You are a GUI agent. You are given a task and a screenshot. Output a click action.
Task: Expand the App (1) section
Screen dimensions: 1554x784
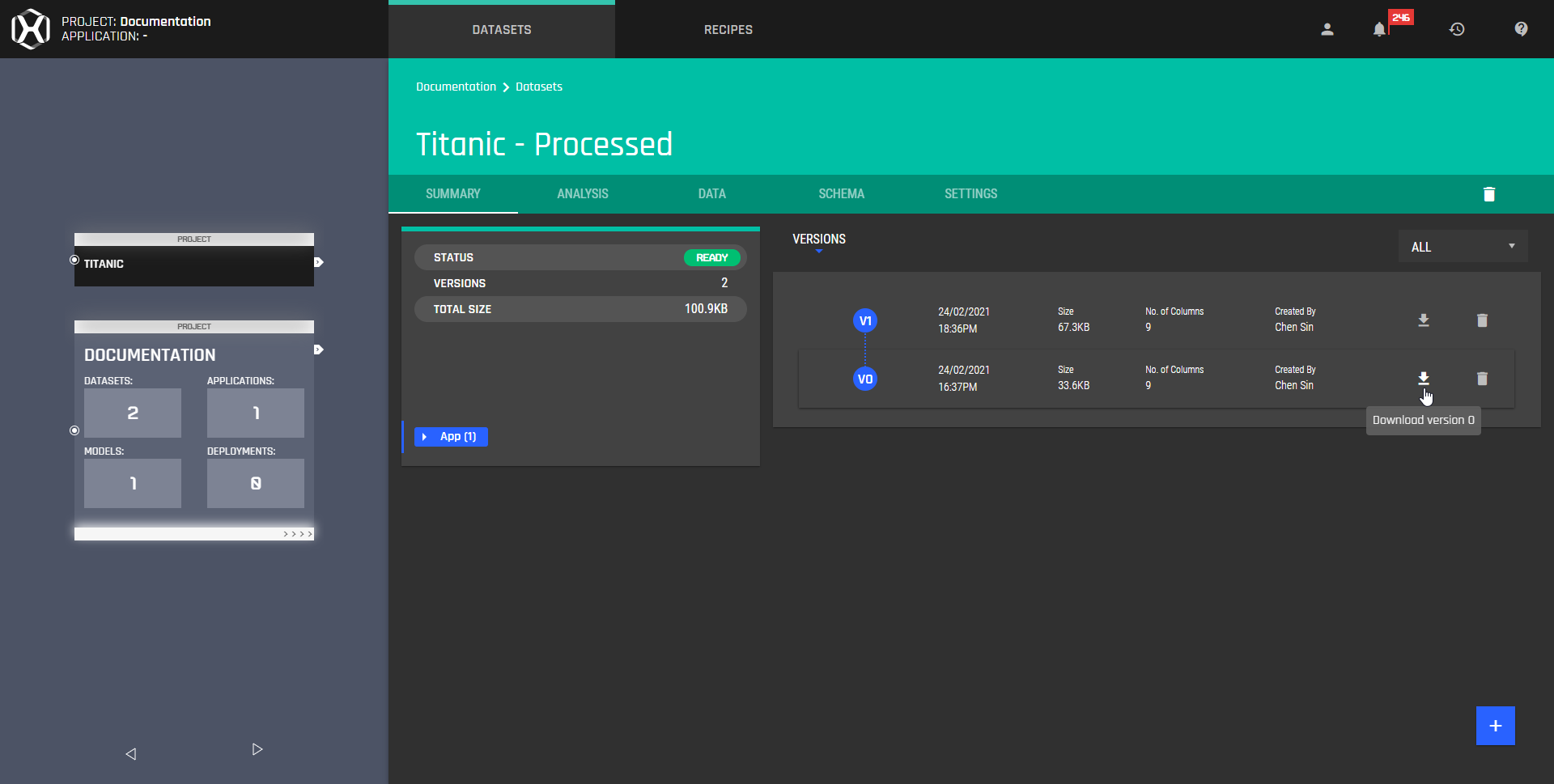[x=451, y=437]
